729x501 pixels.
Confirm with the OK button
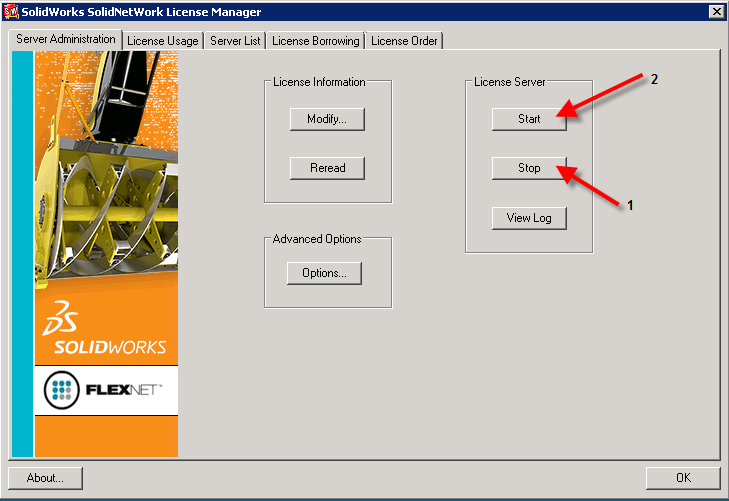coord(682,478)
